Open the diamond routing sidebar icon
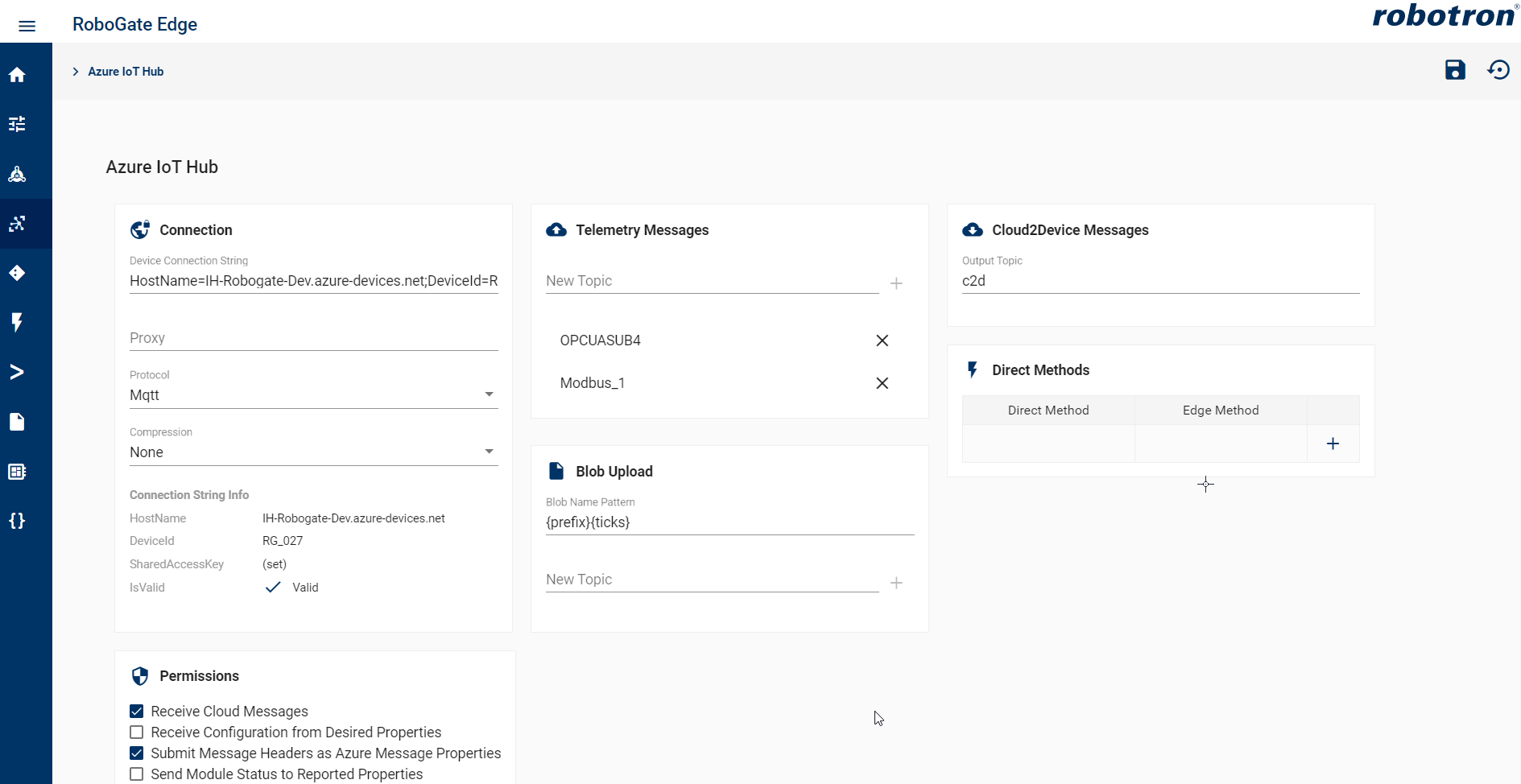Image resolution: width=1521 pixels, height=784 pixels. pos(17,273)
